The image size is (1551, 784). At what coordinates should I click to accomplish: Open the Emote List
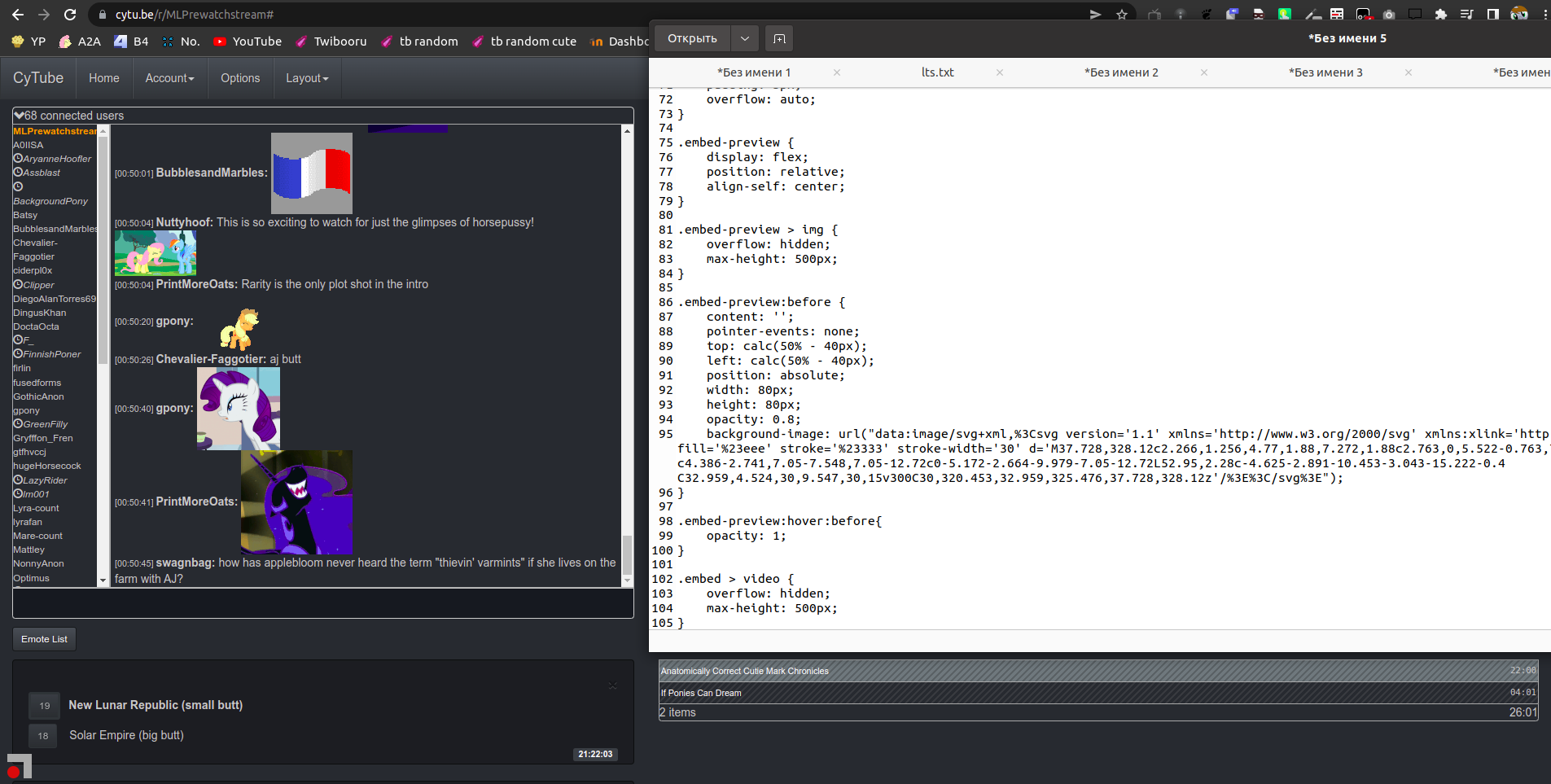[x=44, y=639]
